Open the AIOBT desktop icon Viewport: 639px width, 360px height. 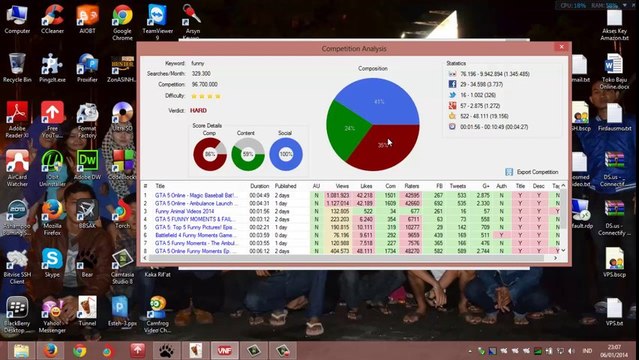(x=87, y=19)
